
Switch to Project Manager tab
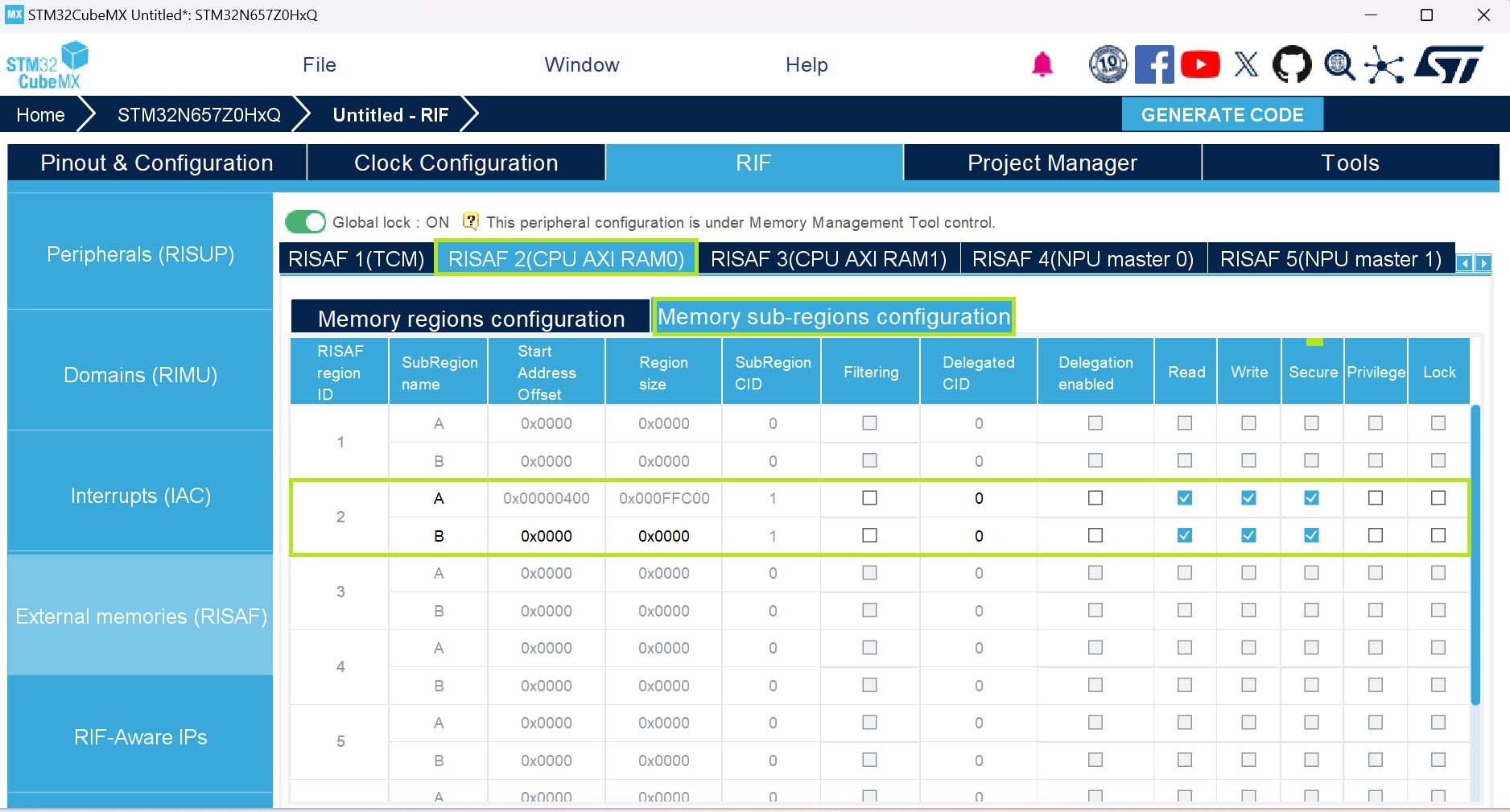(x=1052, y=163)
